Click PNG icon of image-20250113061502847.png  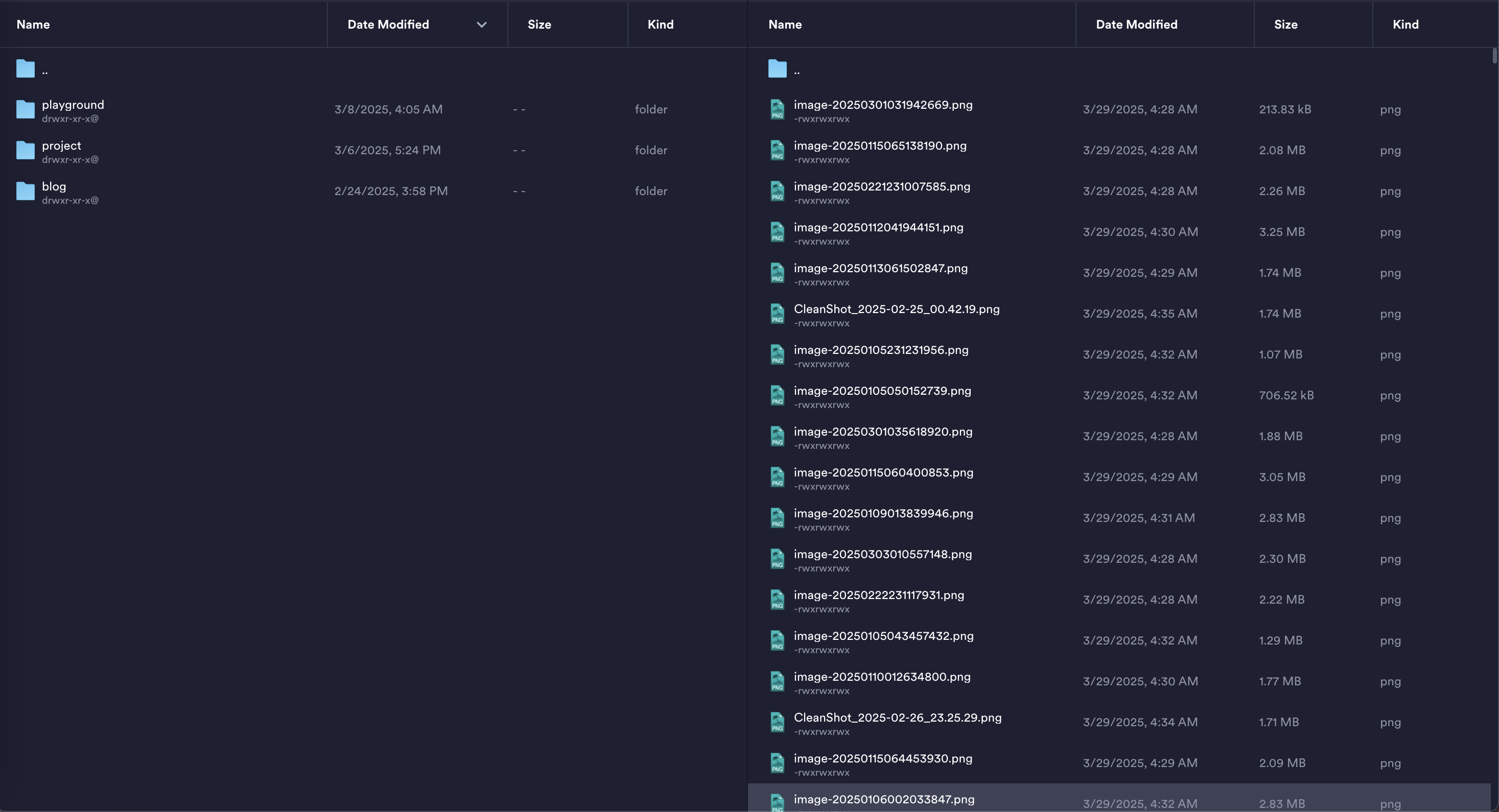pyautogui.click(x=778, y=273)
